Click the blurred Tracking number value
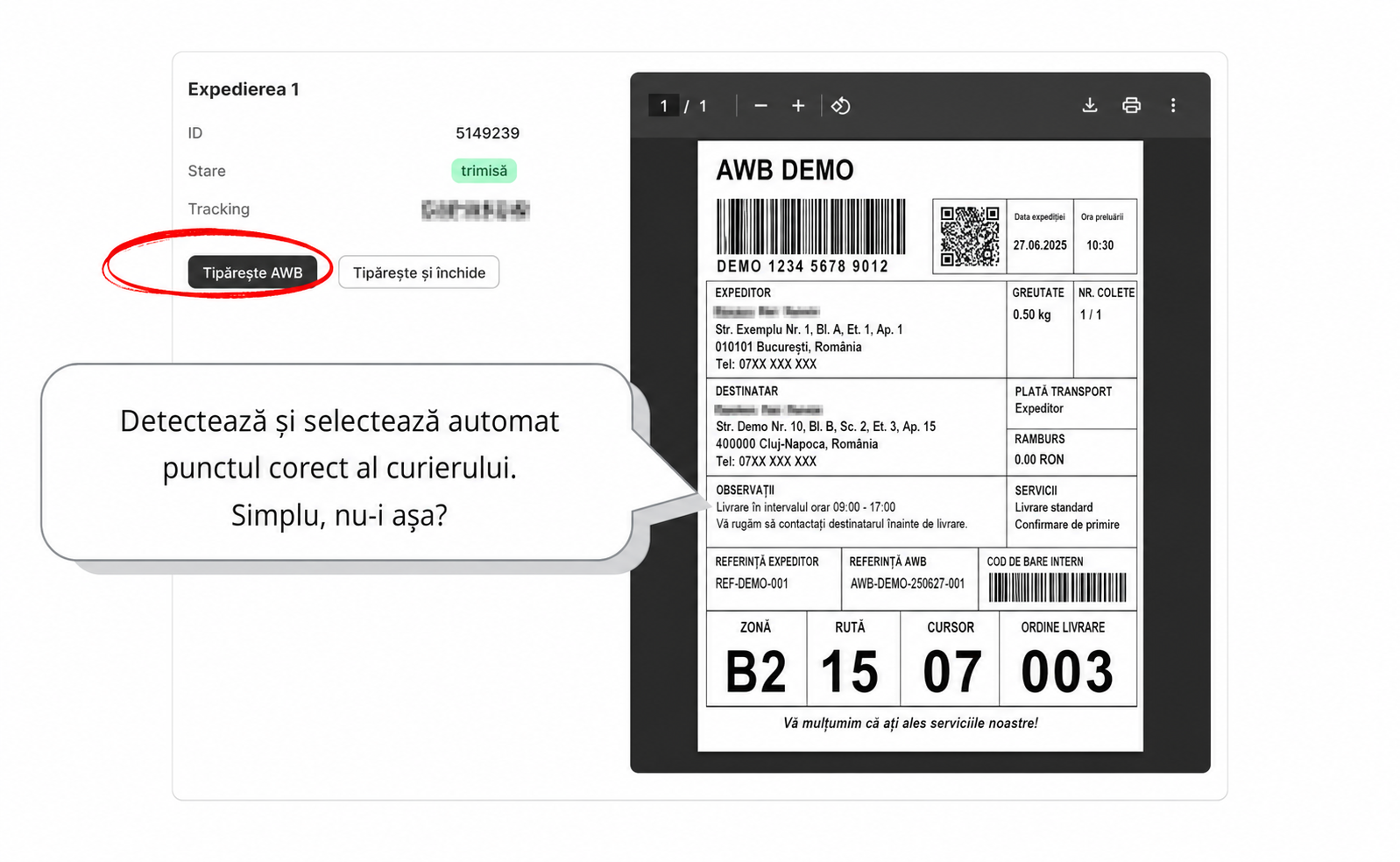This screenshot has height=862, width=1400. click(475, 209)
